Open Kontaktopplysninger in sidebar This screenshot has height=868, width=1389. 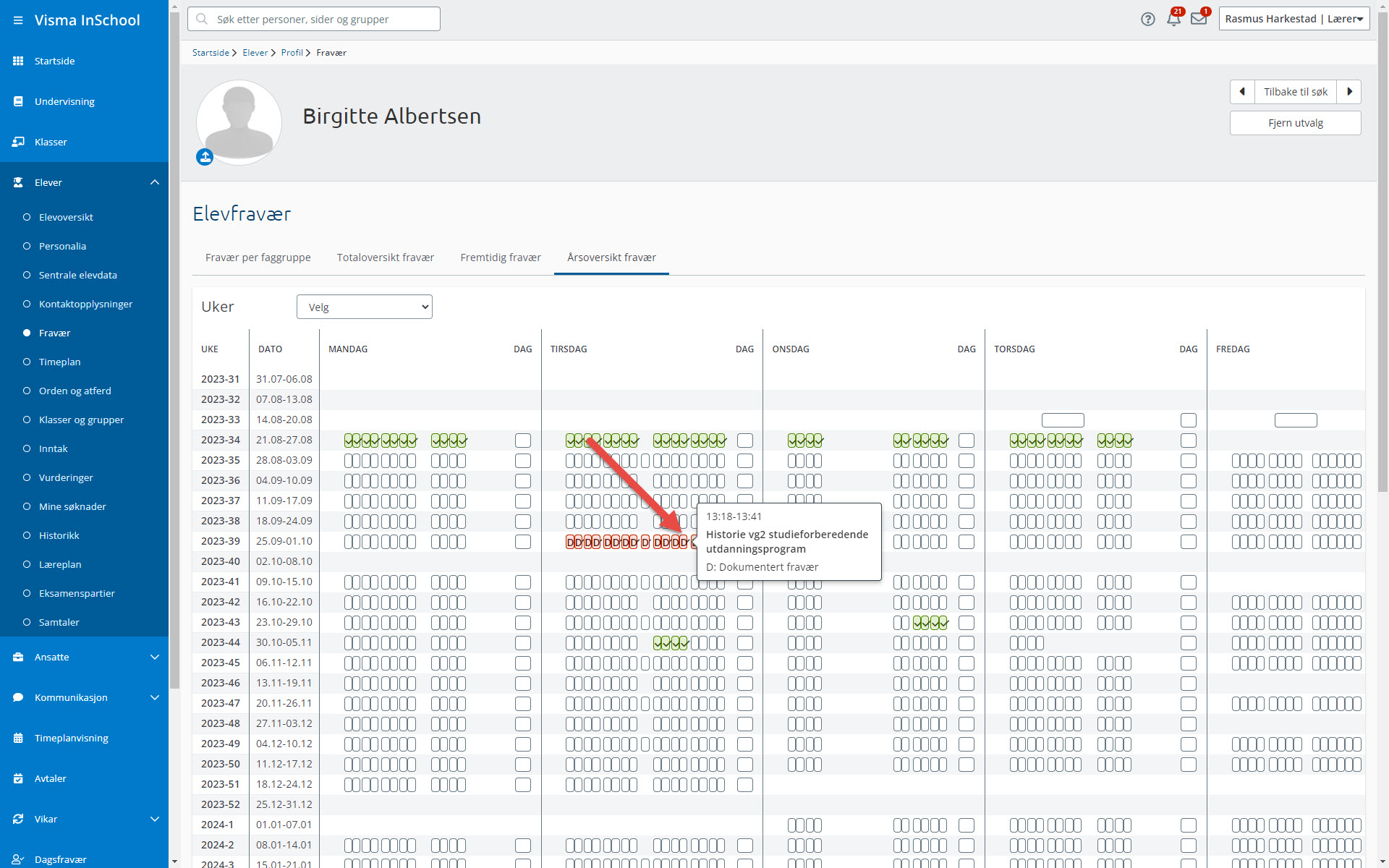(x=85, y=304)
